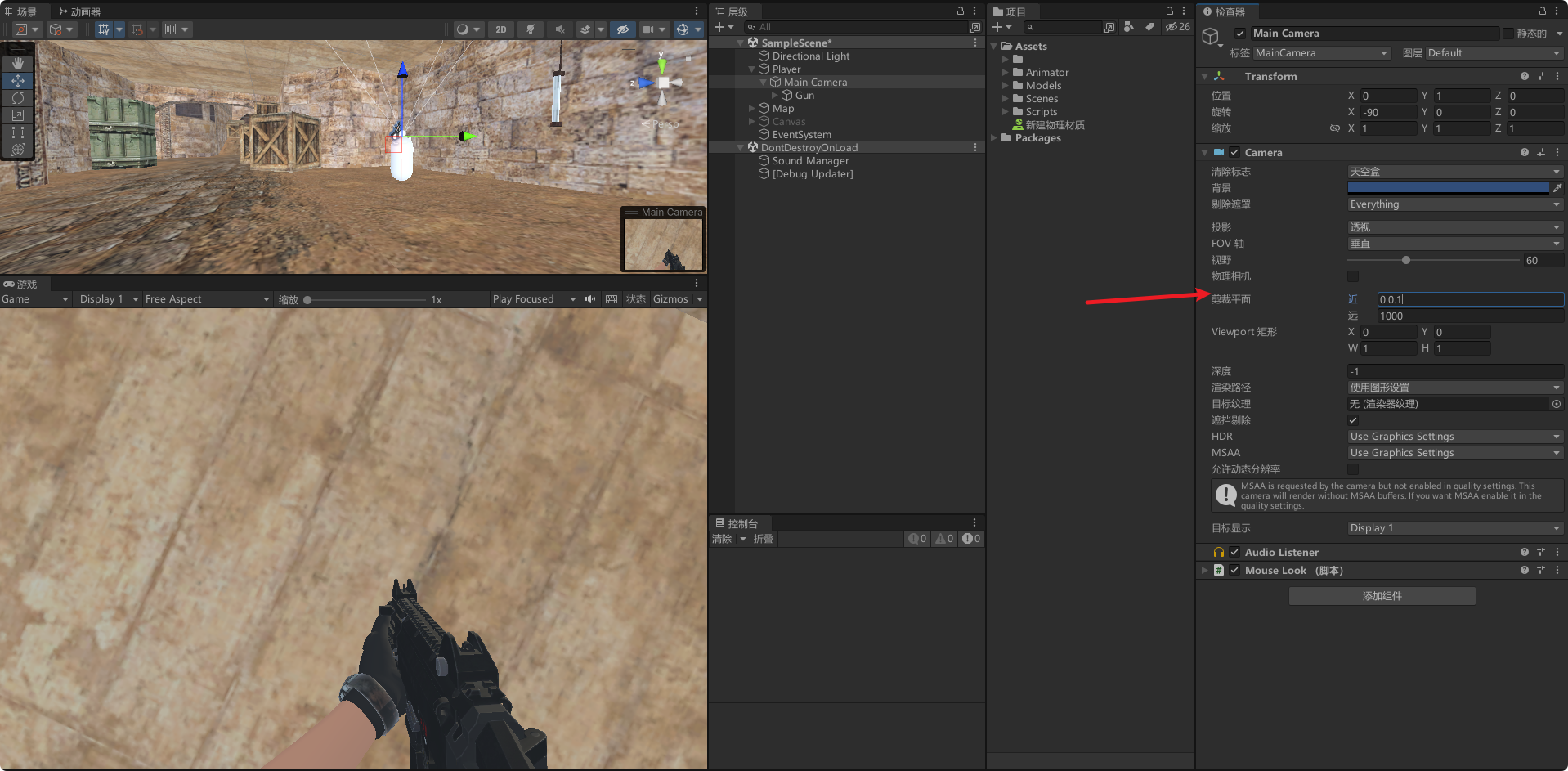Toggle scene audio mute icon
Screen dimensions: 1568x771
tap(560, 29)
